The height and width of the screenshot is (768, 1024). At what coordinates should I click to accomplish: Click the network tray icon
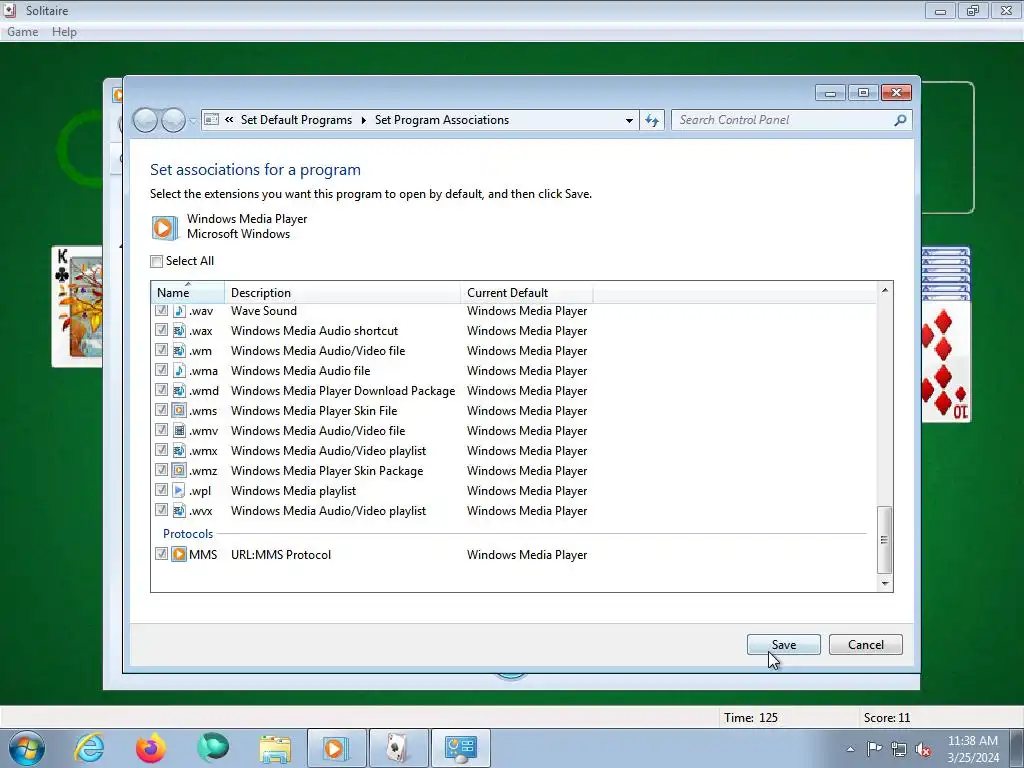click(899, 749)
